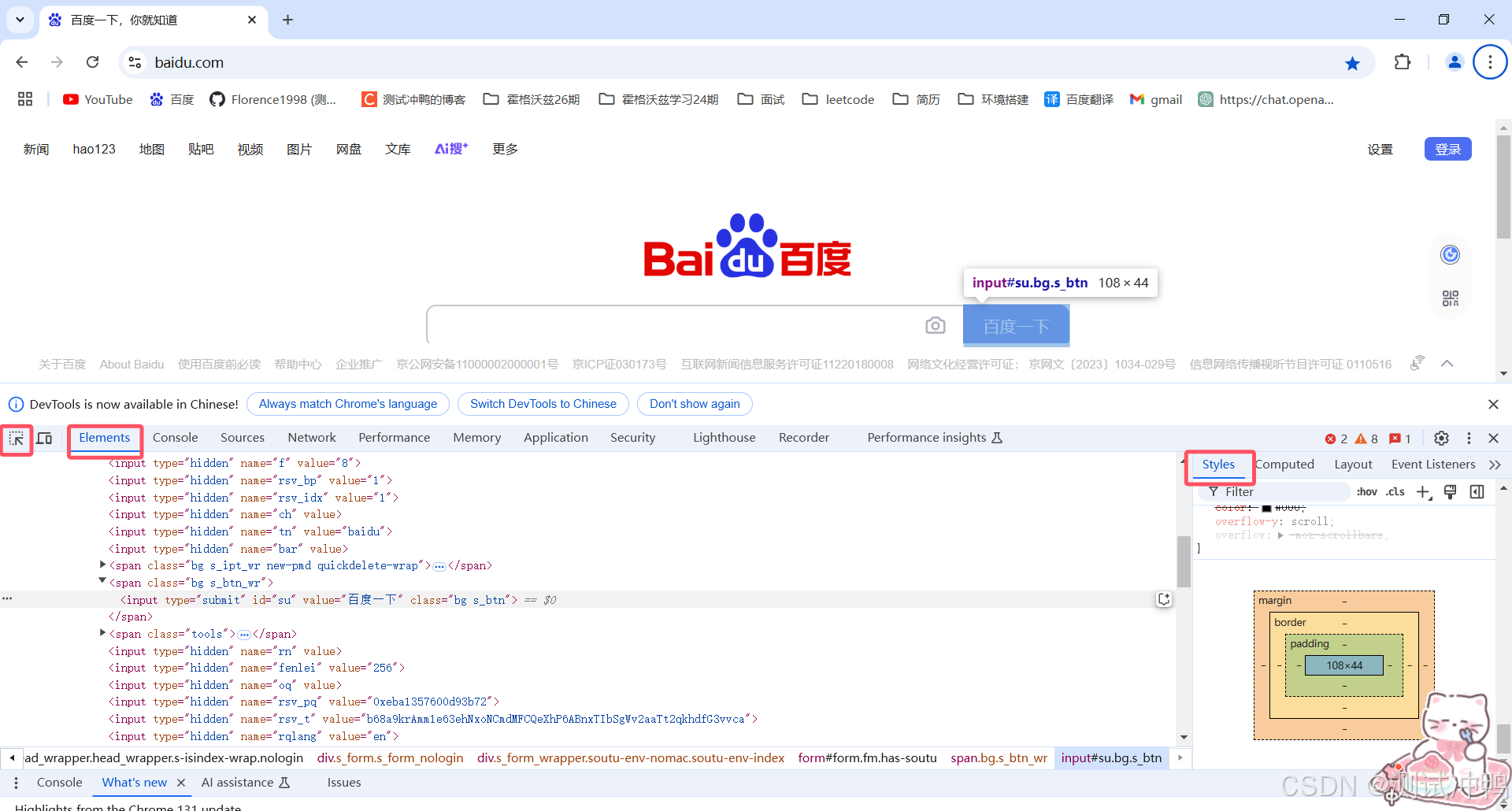Bookmark star icon in address bar
The width and height of the screenshot is (1512, 811).
tap(1352, 63)
